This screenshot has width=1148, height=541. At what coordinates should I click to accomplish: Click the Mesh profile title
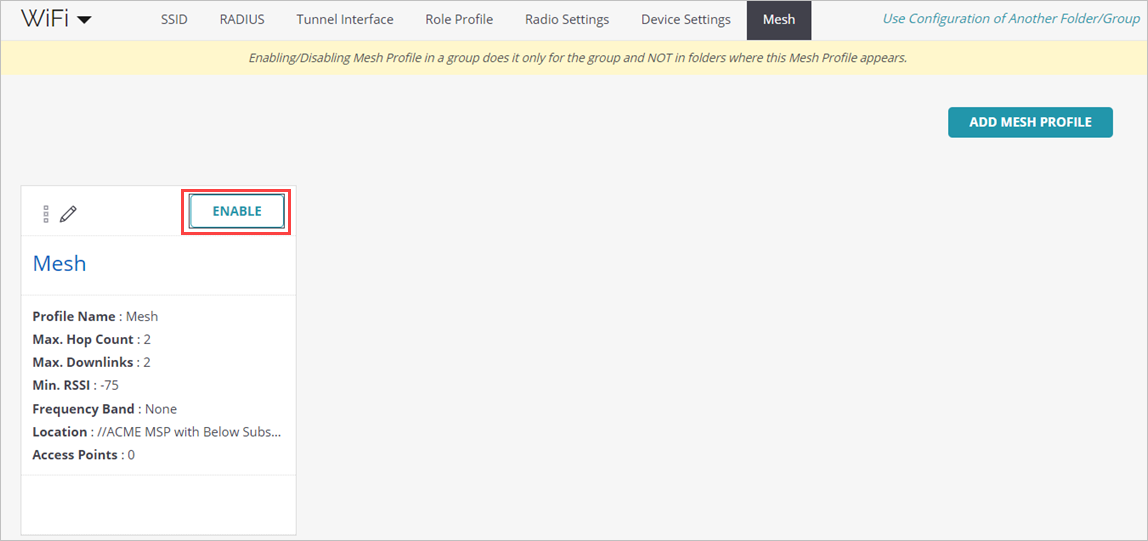pyautogui.click(x=59, y=264)
